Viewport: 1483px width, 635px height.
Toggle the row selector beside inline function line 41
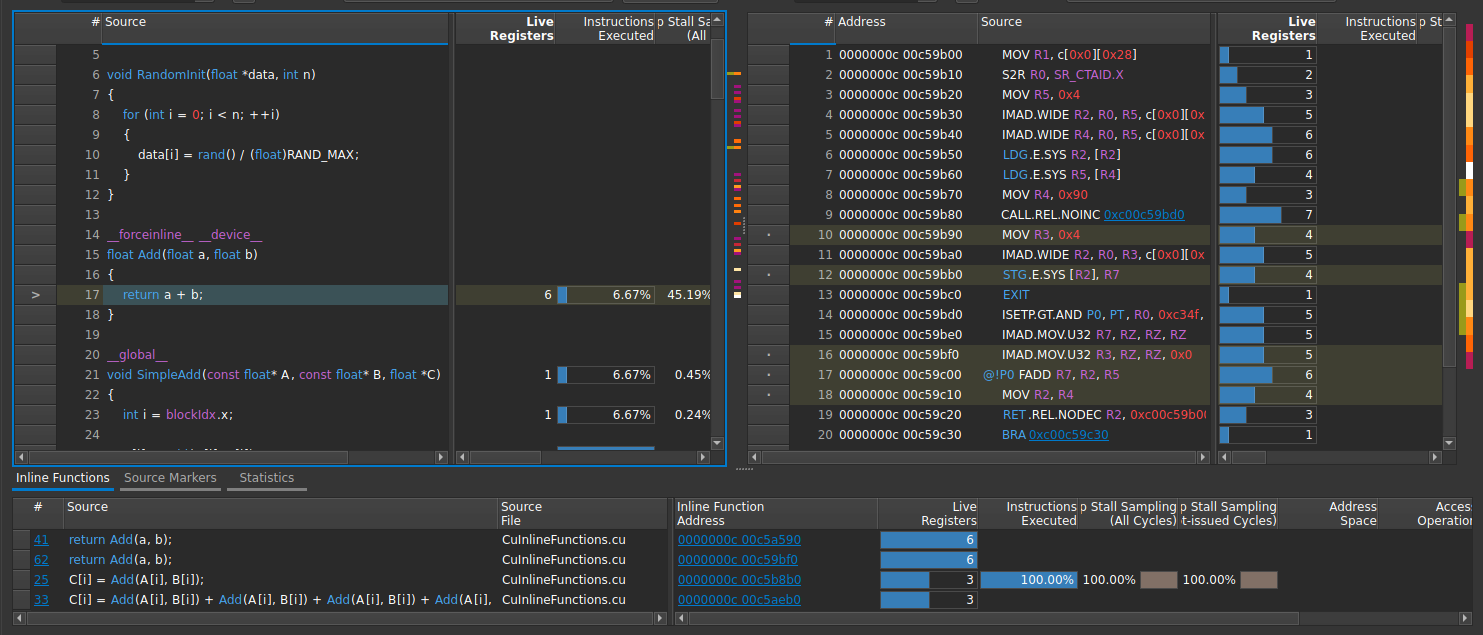coord(22,539)
